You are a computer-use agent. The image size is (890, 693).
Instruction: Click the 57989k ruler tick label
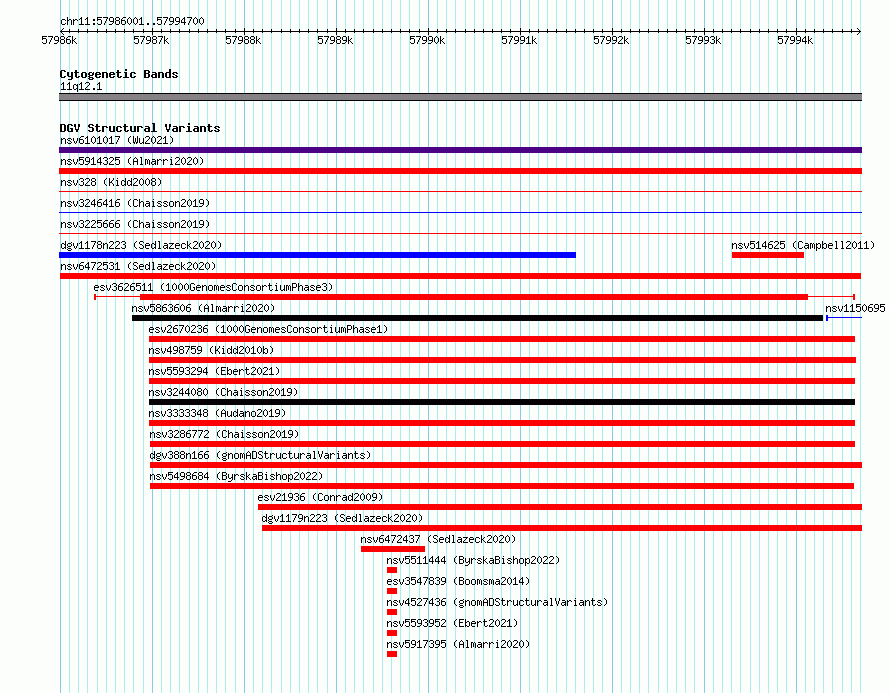point(335,40)
